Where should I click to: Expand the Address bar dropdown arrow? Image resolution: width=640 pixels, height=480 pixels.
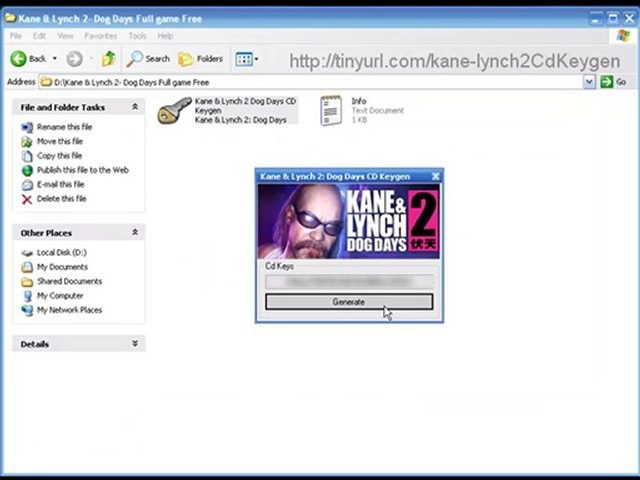[589, 82]
